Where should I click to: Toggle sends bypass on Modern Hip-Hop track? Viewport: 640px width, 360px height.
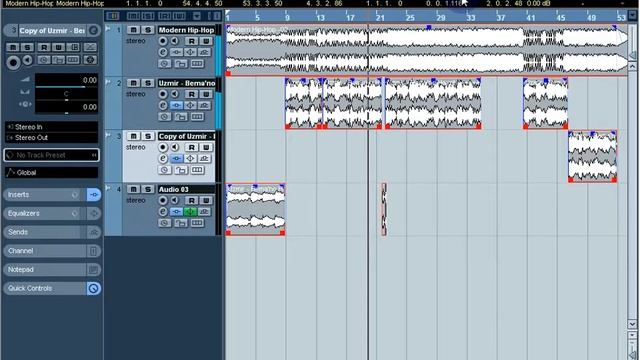pos(204,52)
